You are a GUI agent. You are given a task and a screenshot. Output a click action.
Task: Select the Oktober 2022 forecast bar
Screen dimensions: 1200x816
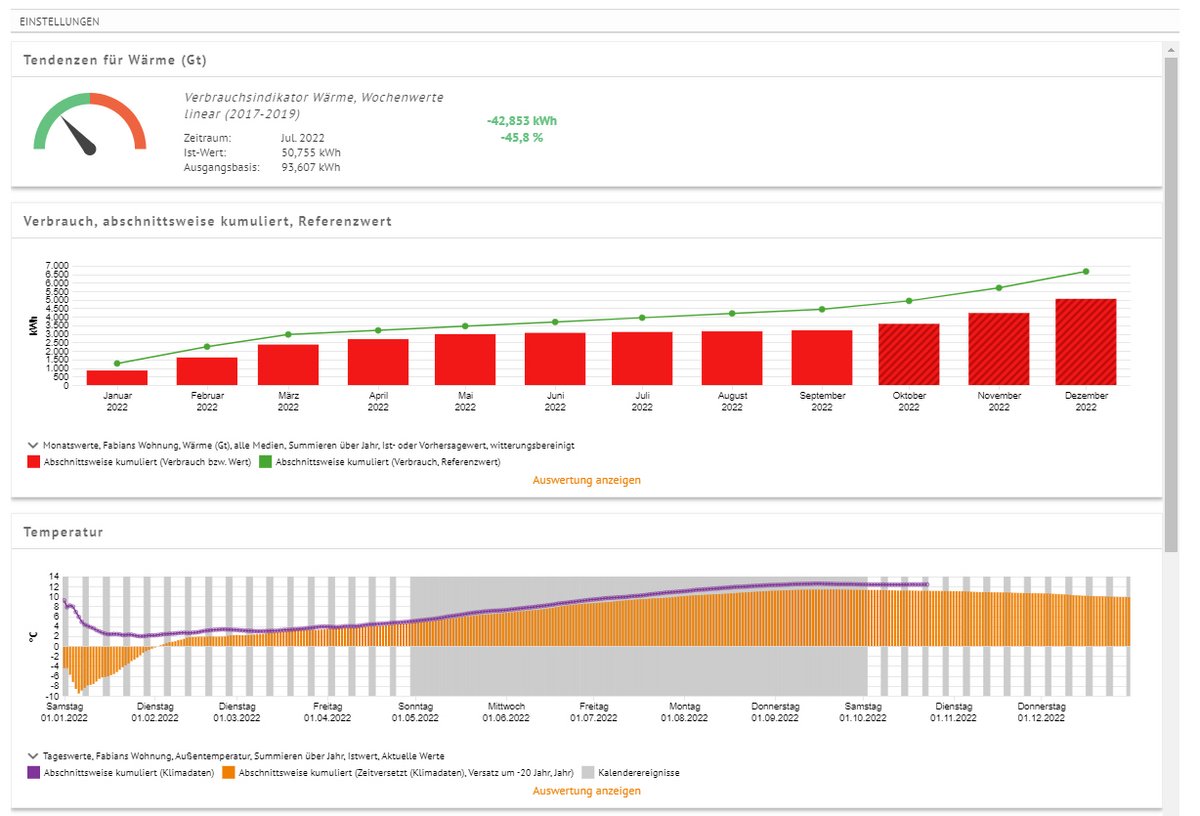click(909, 355)
